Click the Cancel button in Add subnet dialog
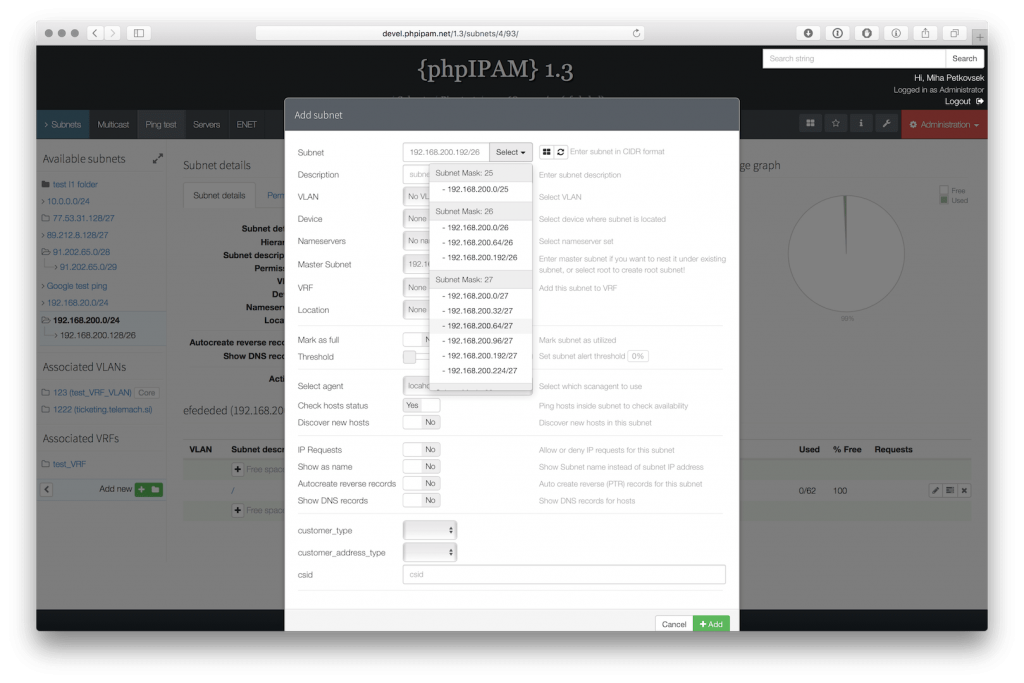 [x=673, y=623]
